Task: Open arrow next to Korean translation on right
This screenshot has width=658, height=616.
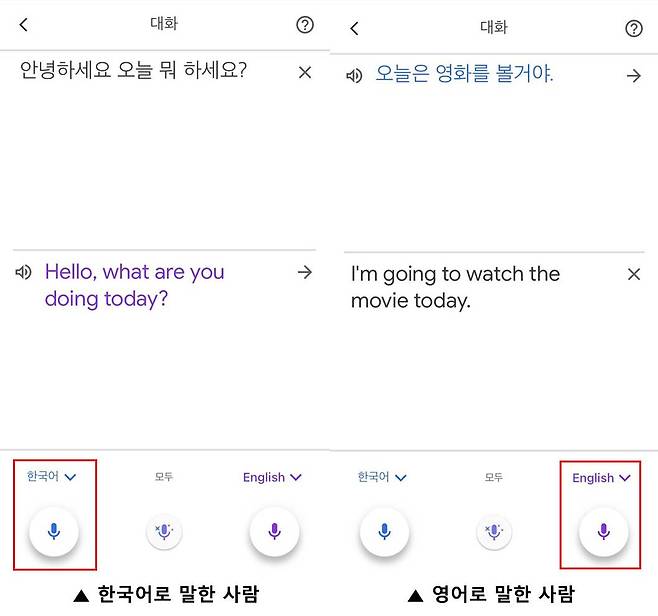Action: [633, 75]
